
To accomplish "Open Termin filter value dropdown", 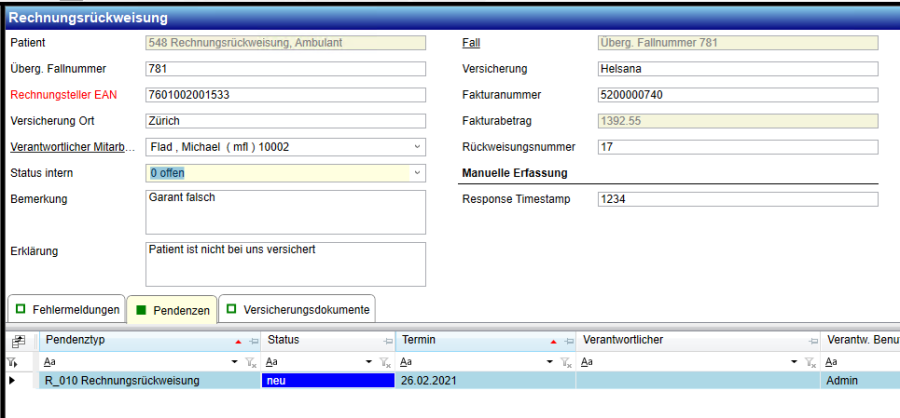I will 549,362.
